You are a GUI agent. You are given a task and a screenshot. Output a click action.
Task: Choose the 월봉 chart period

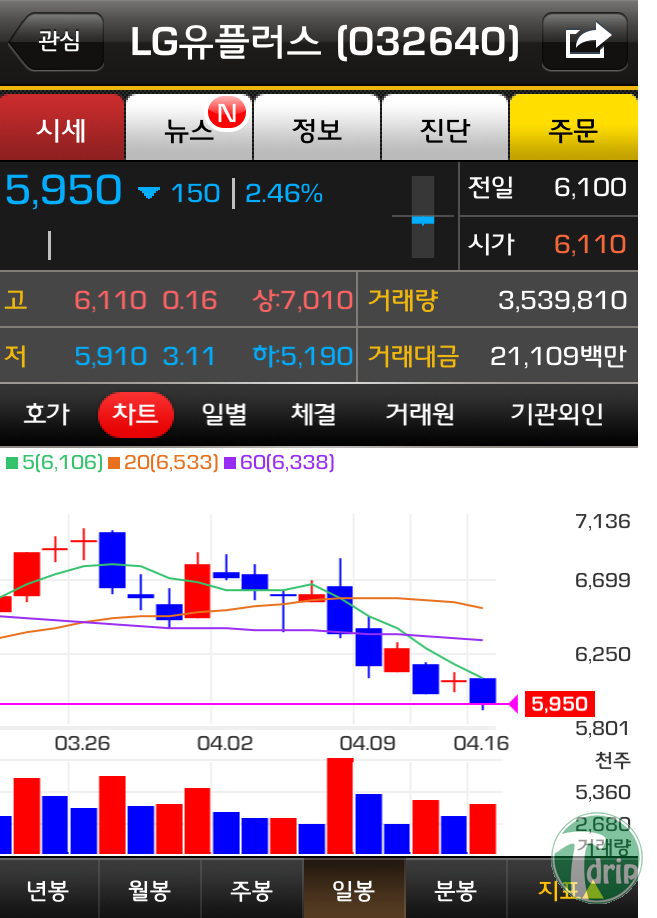pyautogui.click(x=150, y=889)
